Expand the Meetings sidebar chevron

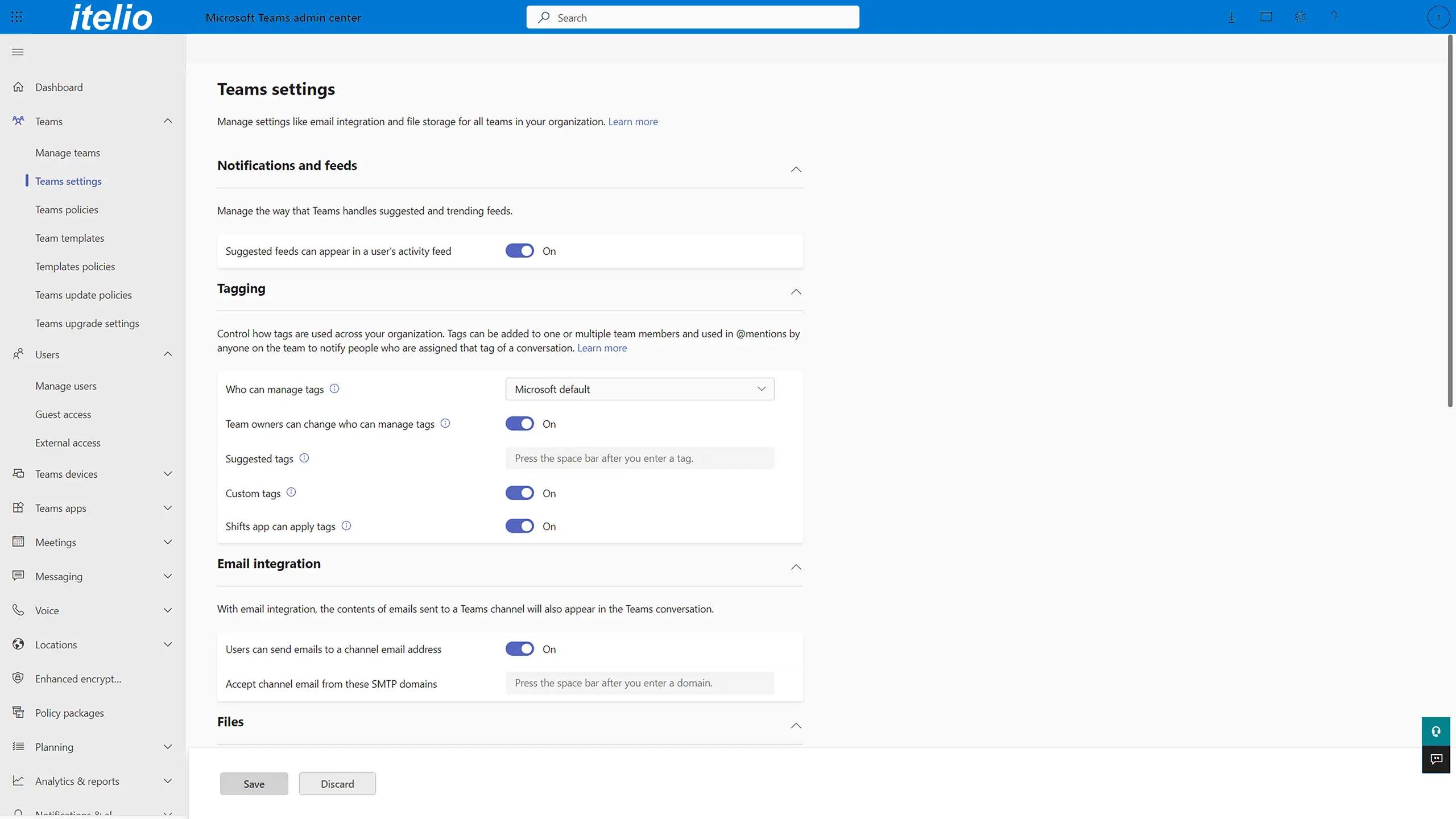coord(168,542)
